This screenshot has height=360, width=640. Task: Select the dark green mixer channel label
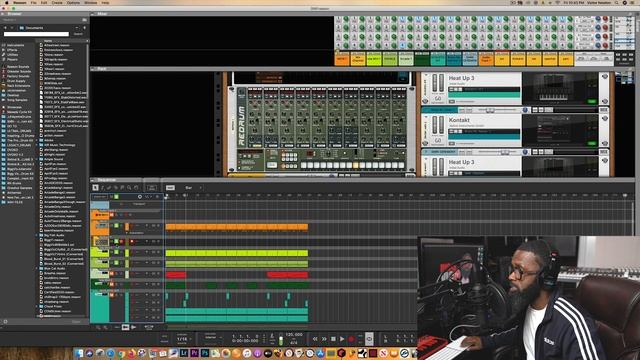[422, 59]
